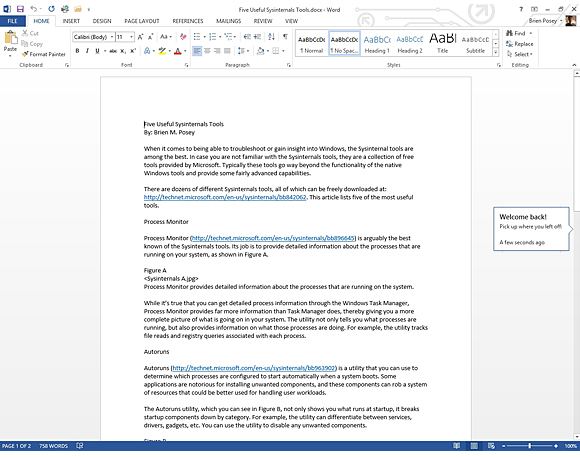Click the Find binoculars icon
Screen dimensions: 580x460
[x=510, y=33]
